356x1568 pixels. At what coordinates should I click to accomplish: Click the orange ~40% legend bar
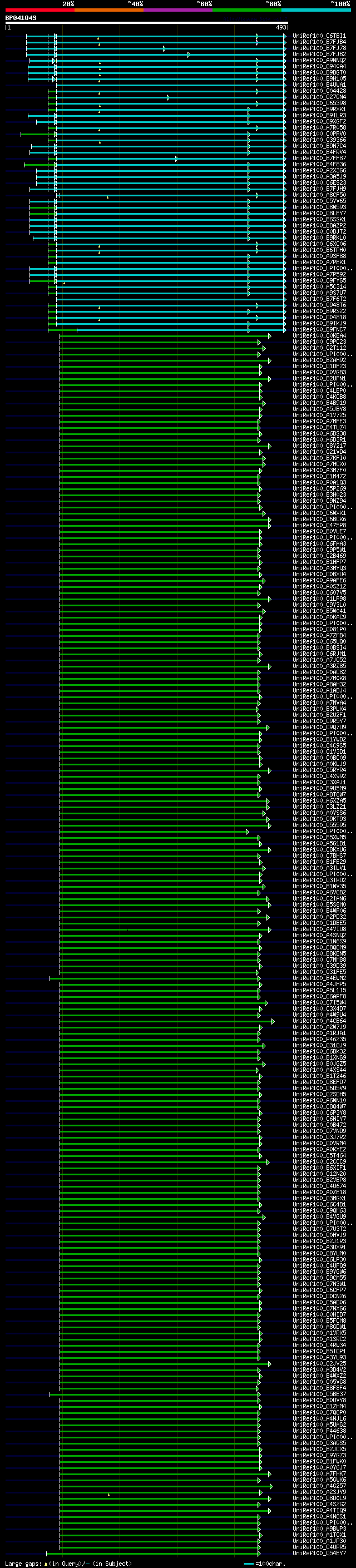pos(109,10)
